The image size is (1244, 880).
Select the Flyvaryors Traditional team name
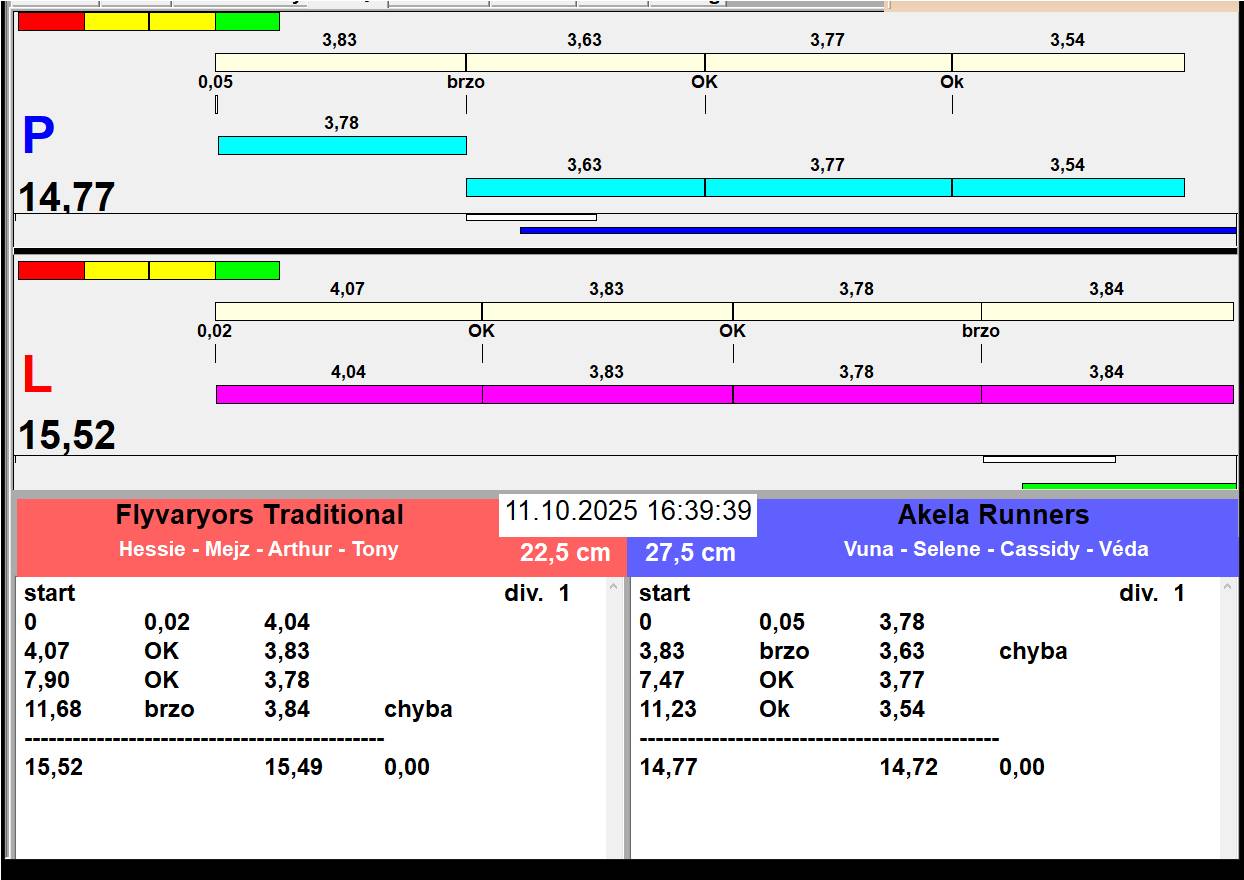pyautogui.click(x=260, y=515)
